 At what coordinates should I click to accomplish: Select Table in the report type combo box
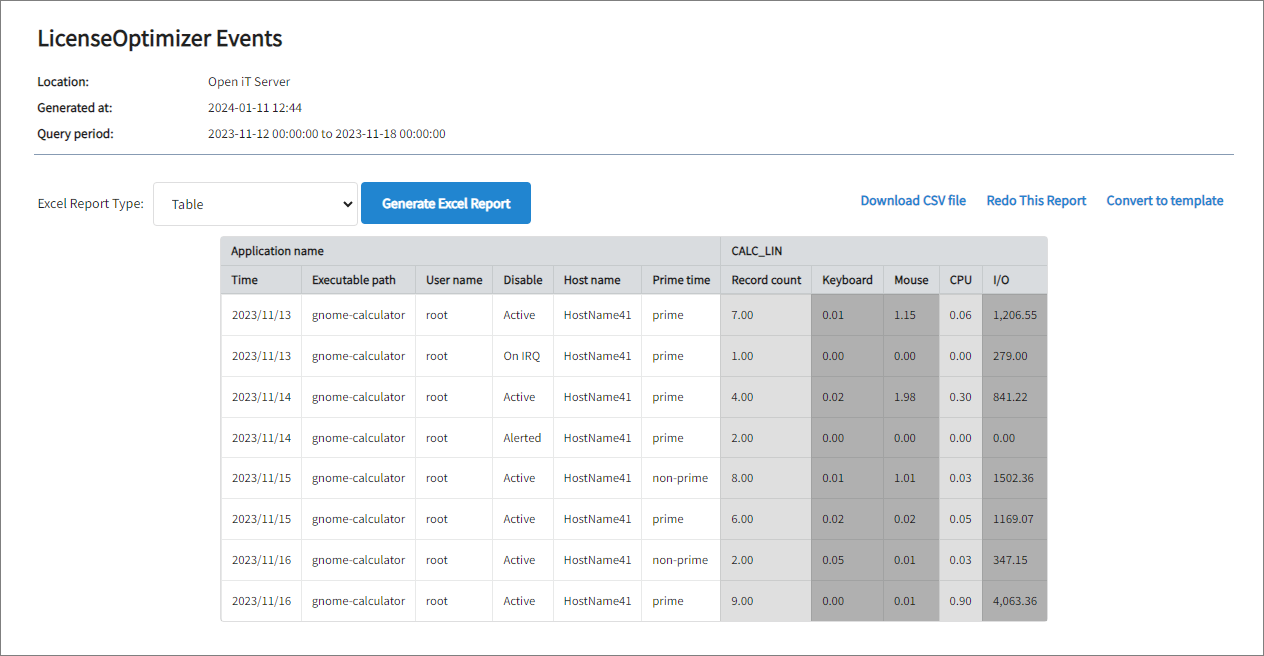point(255,203)
